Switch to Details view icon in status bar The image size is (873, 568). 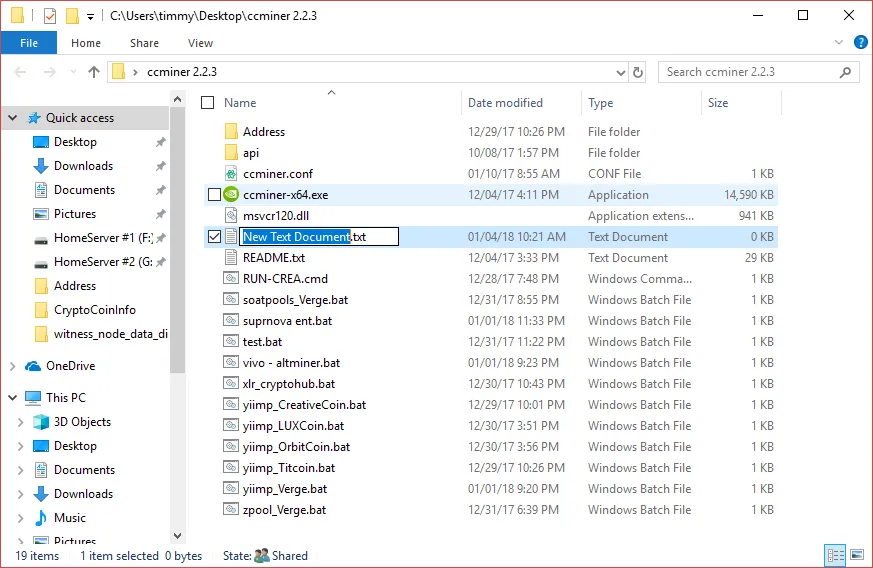[835, 555]
